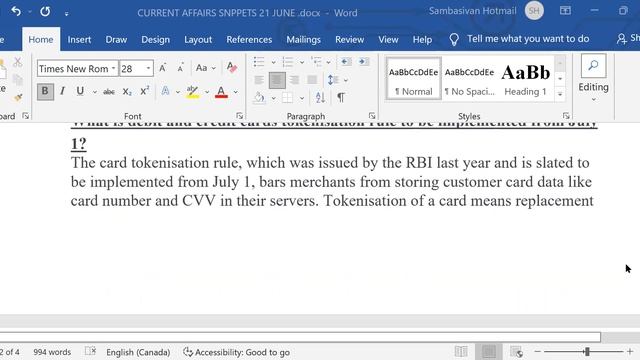640x360 pixels.
Task: Undo the last action
Action: [16, 11]
